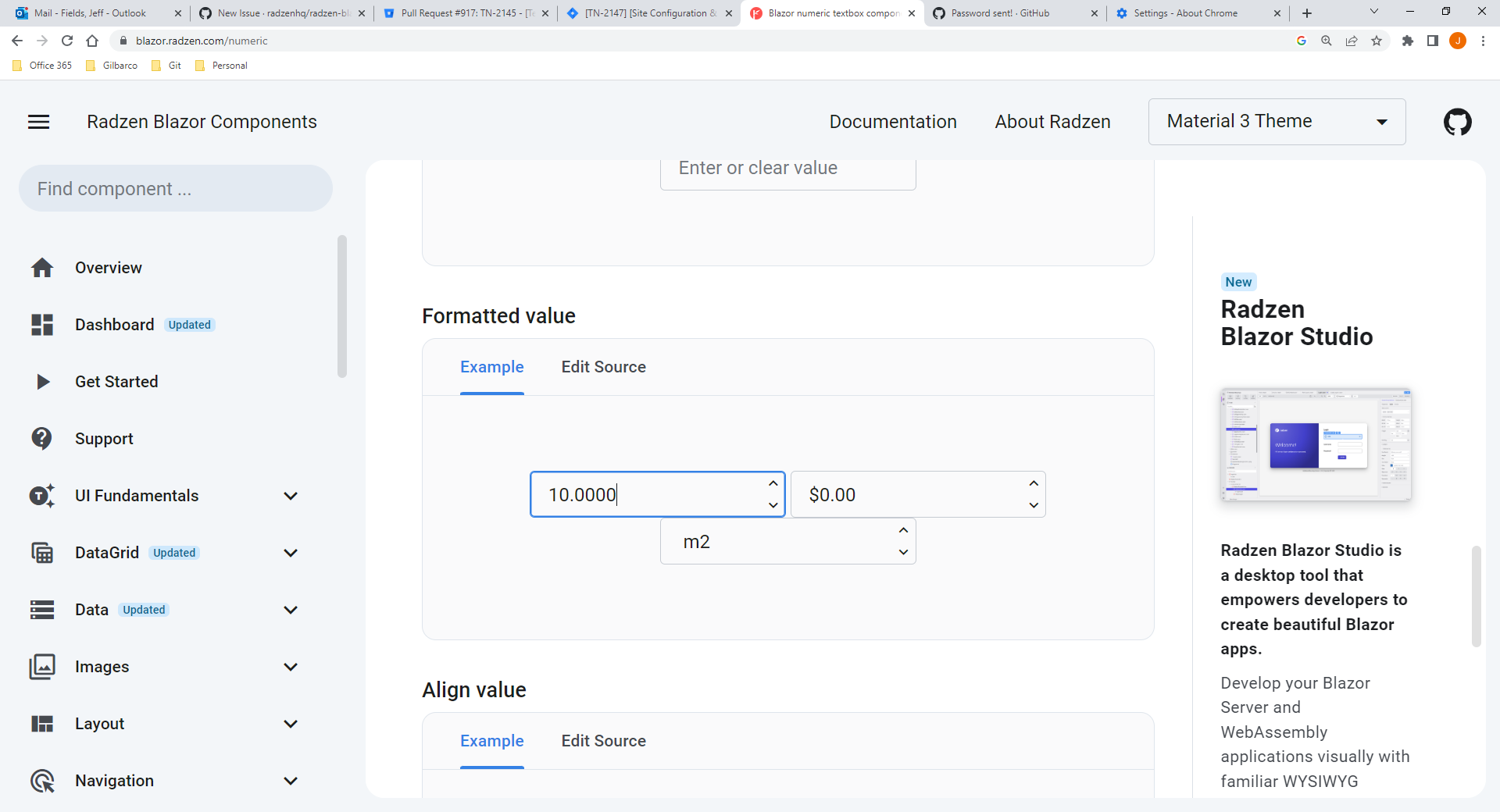Switch to Edit Source tab under Align value
Screen dimensions: 1500x812
click(x=604, y=741)
